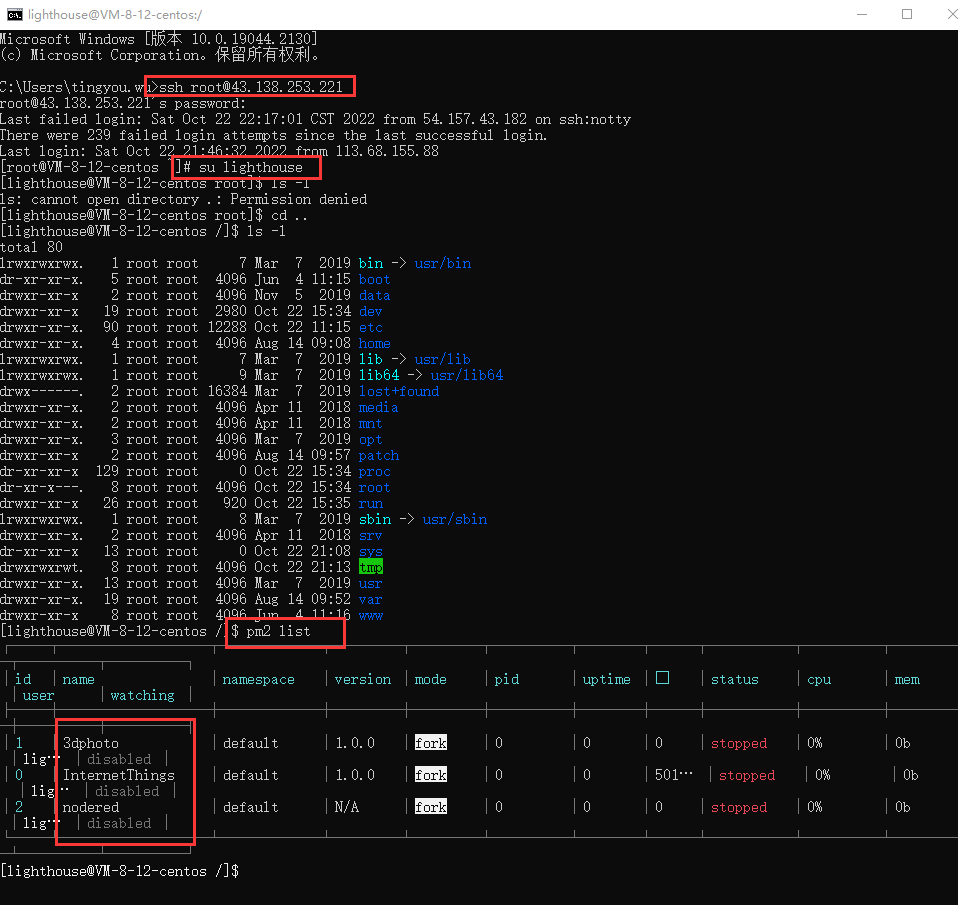Click the restart-count square icon header

pyautogui.click(x=662, y=678)
